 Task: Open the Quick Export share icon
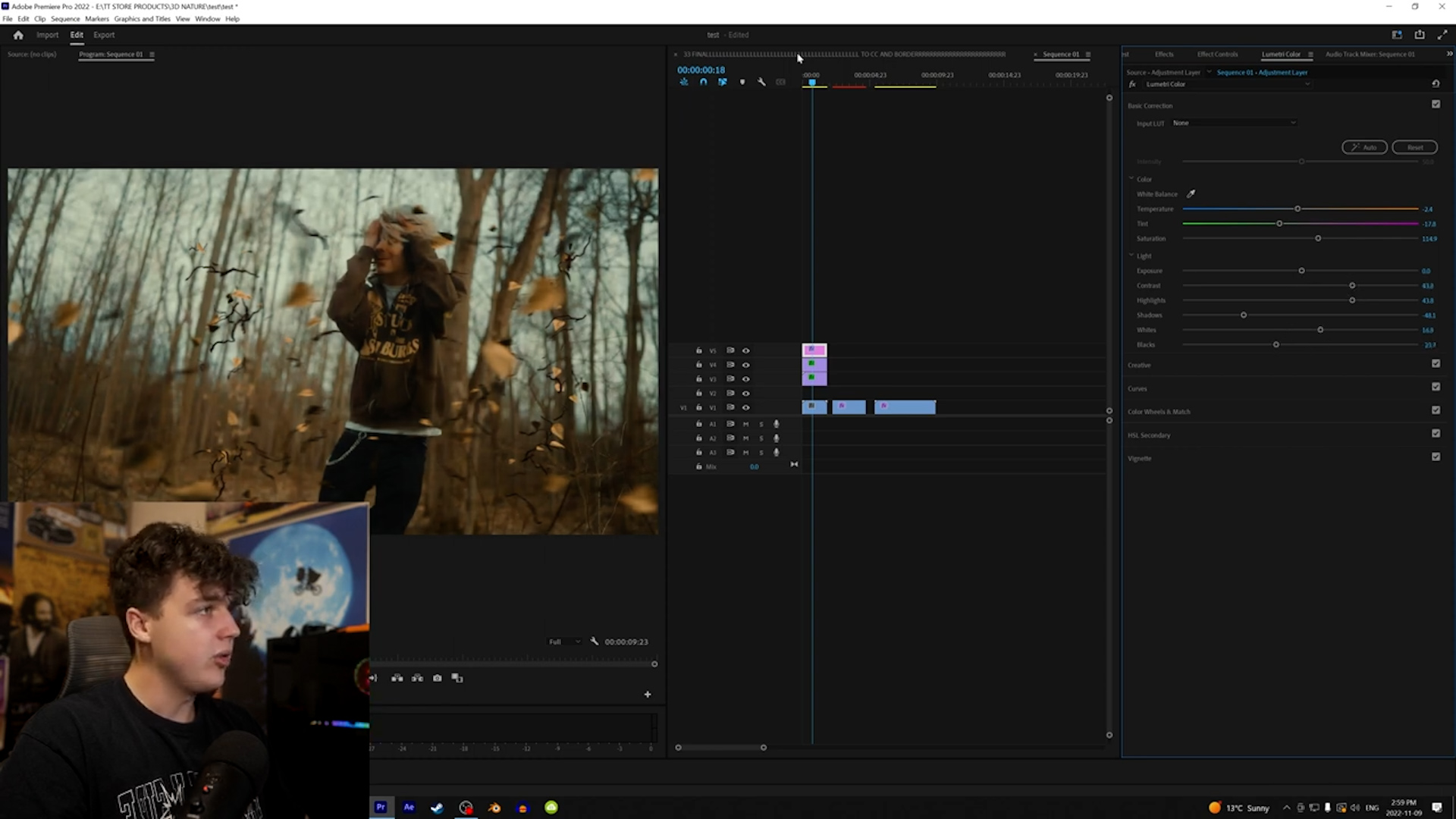click(1420, 35)
